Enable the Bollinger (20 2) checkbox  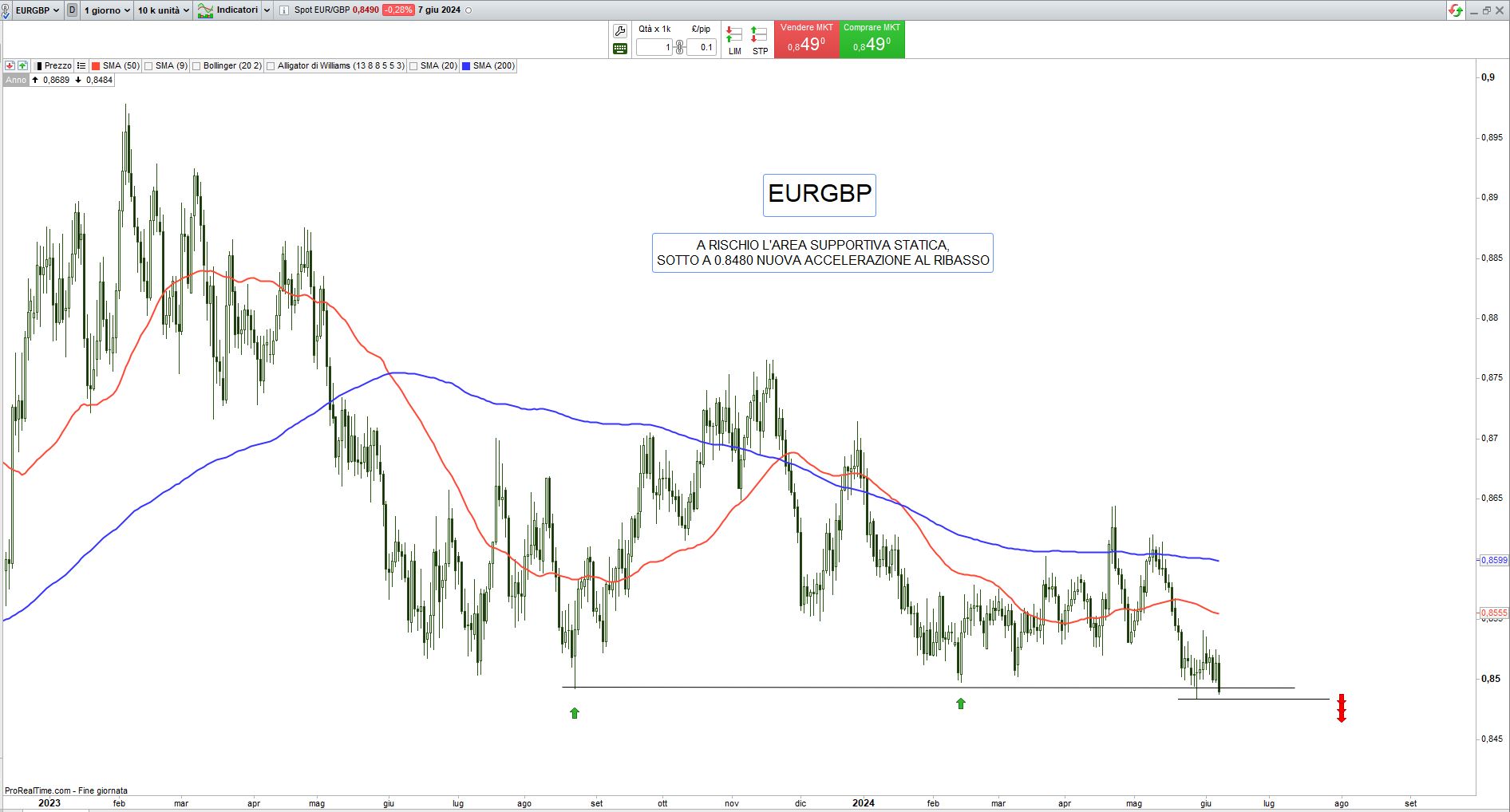click(x=196, y=66)
